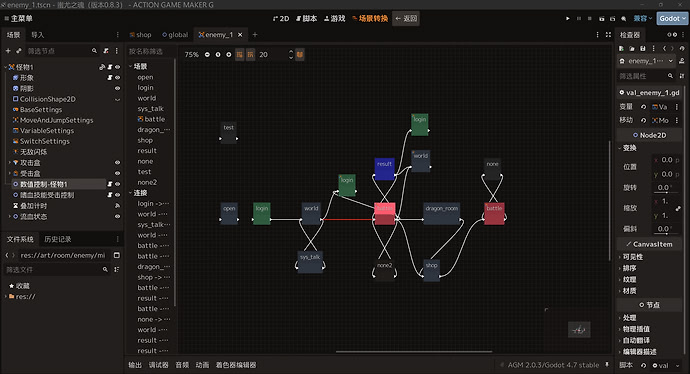Screen dimensions: 690x374
Task: Open the Godot renderer dropdown
Action: [672, 18]
